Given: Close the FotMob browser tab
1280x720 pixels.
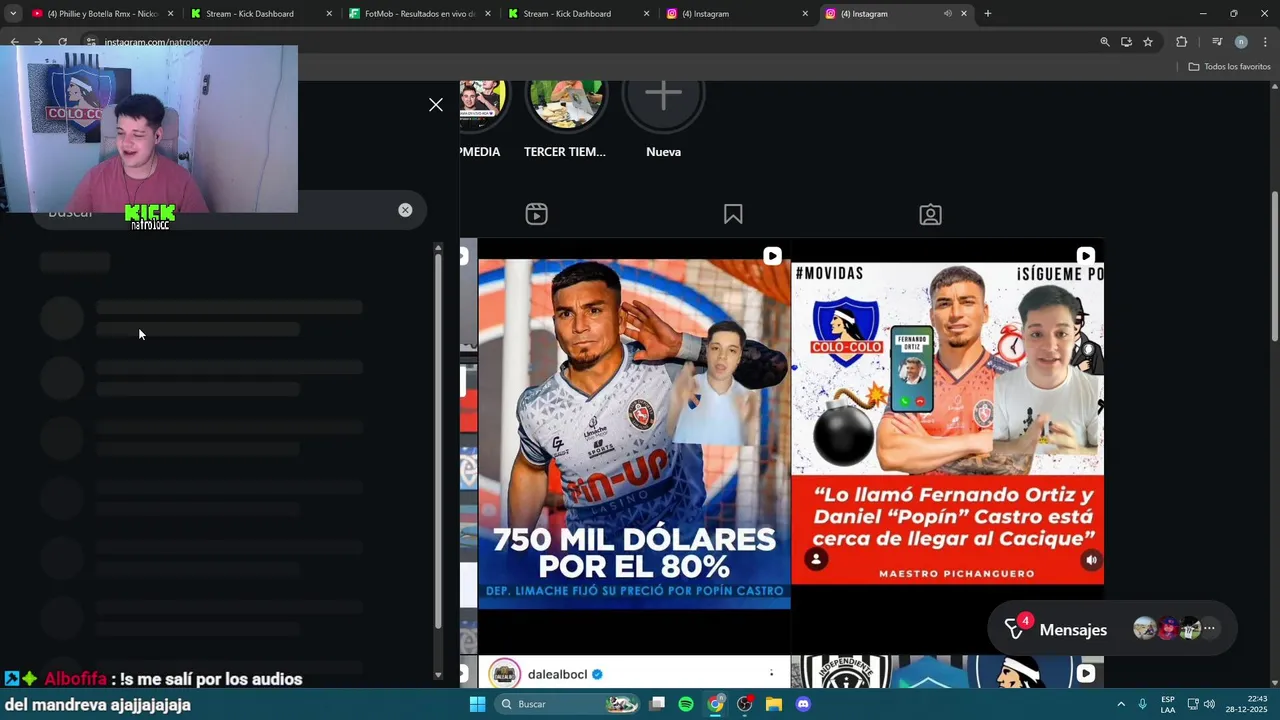Looking at the screenshot, I should tap(487, 14).
